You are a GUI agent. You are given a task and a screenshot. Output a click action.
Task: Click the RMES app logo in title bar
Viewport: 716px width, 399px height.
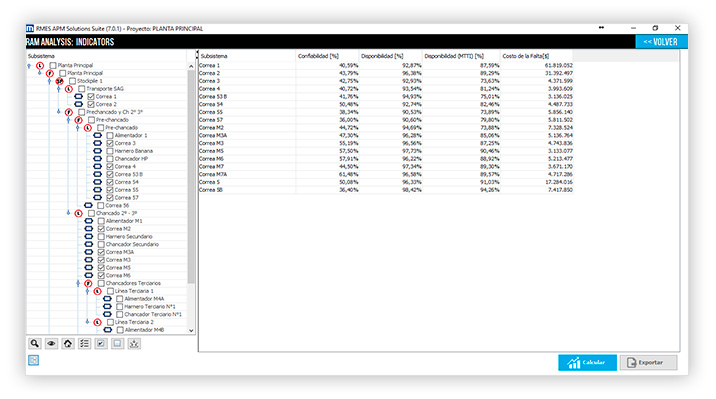pos(30,28)
